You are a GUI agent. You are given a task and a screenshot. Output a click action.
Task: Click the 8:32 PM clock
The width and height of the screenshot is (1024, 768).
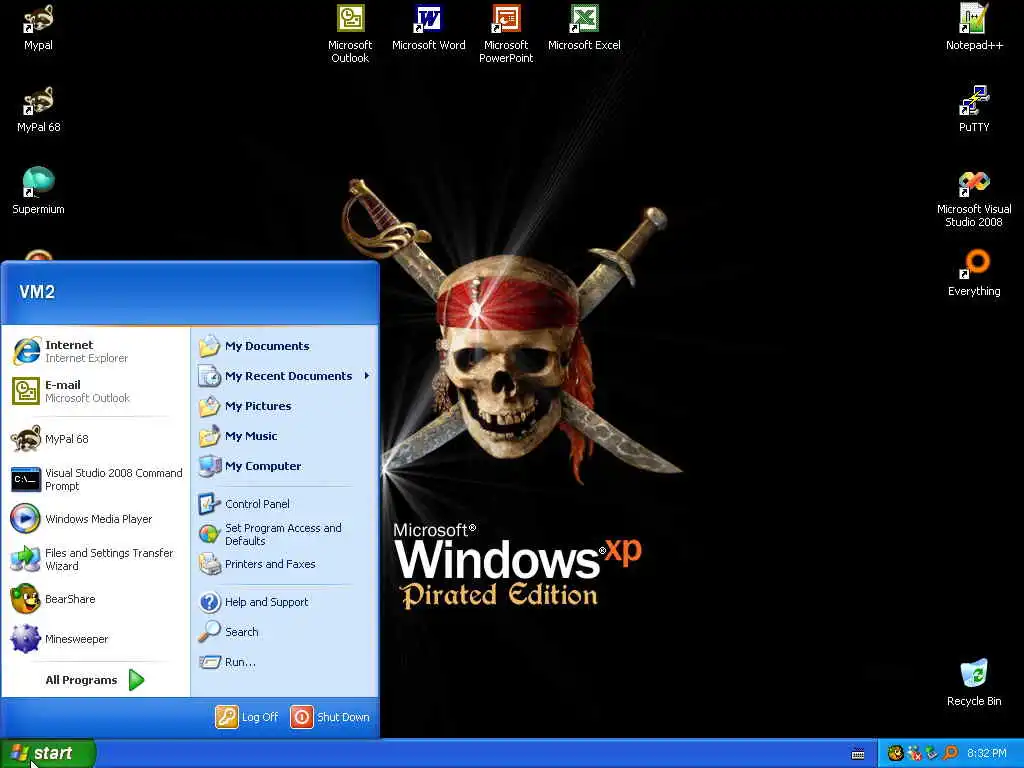[x=987, y=753]
